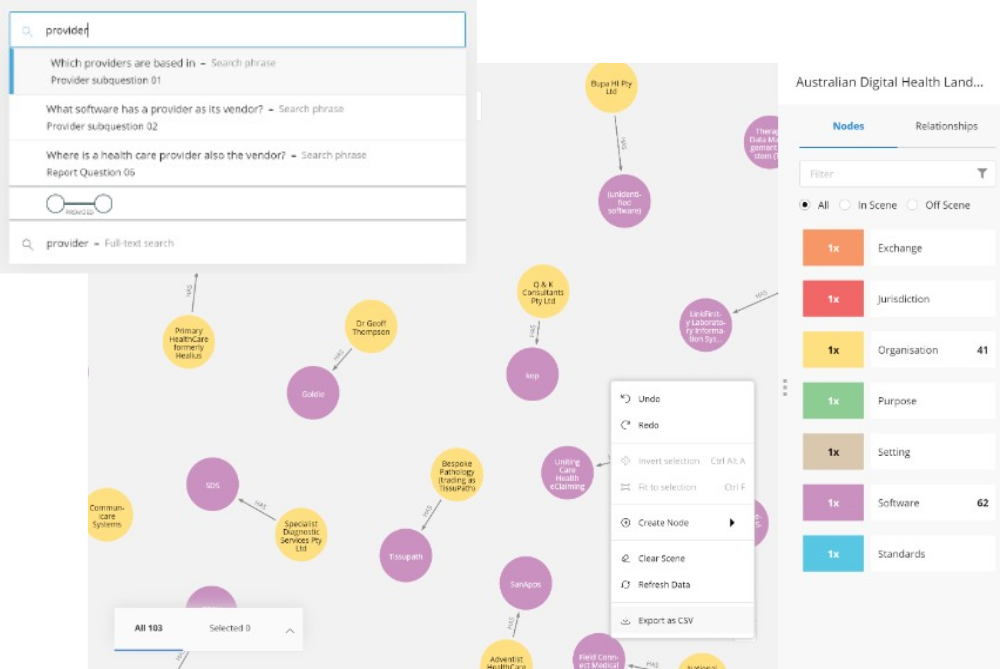
Task: Select the SDS software node
Action: tap(213, 485)
